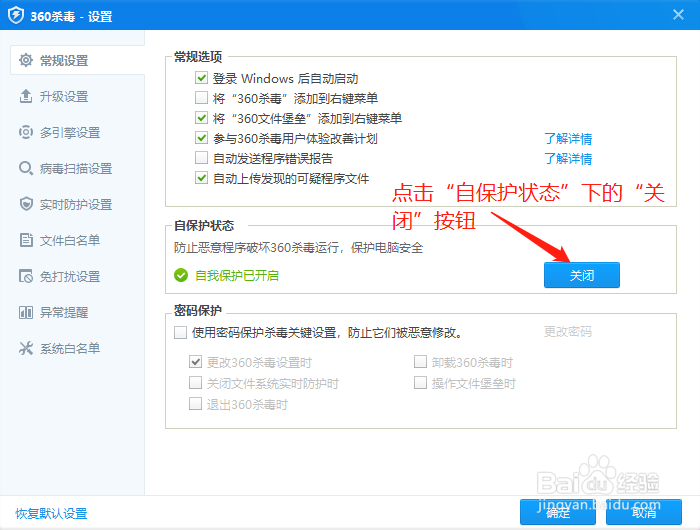Click the 360 shield logo in title bar
700x530 pixels.
(x=16, y=16)
